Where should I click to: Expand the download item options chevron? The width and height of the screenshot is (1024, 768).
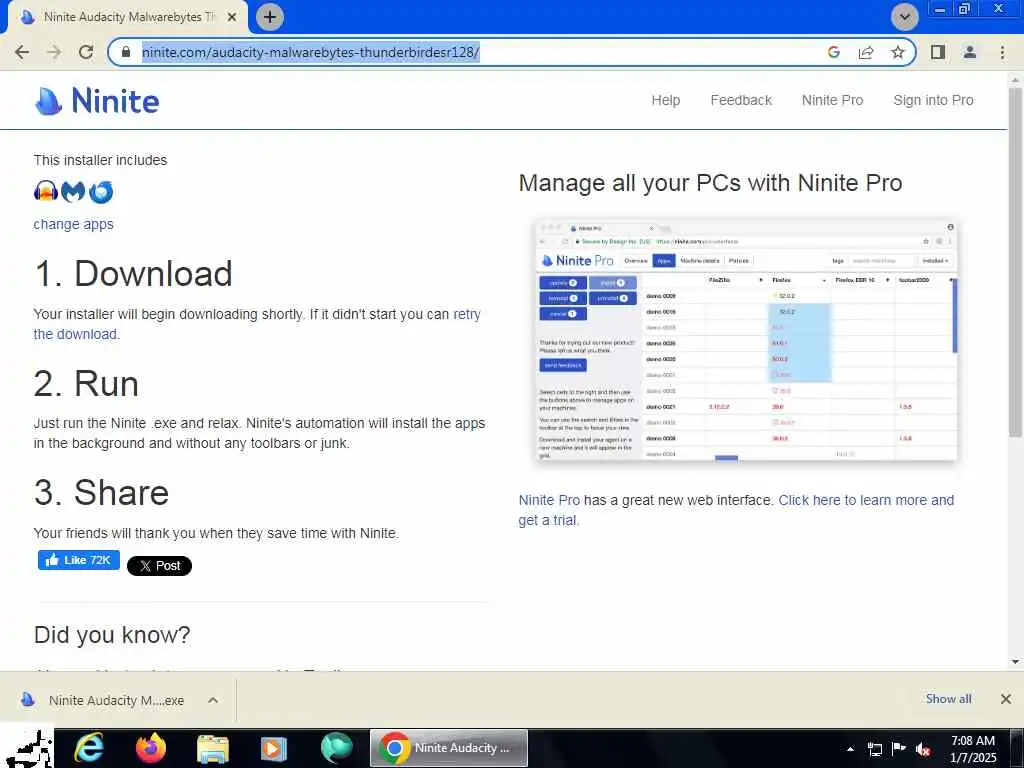tap(213, 700)
